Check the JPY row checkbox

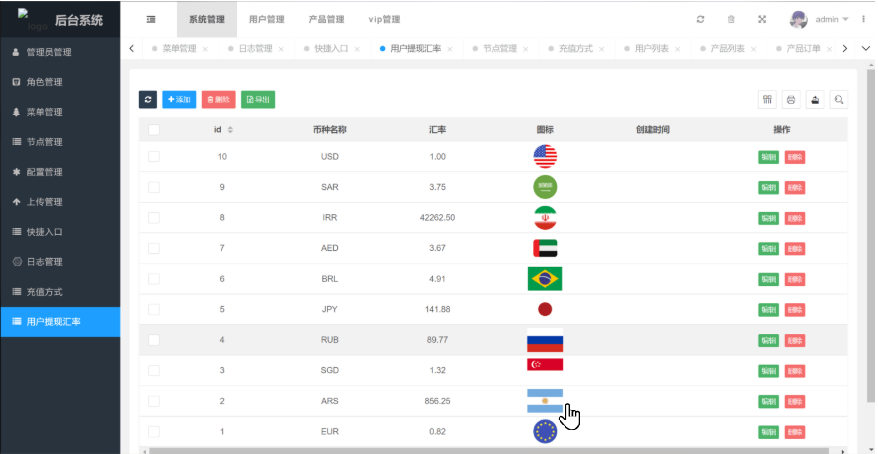click(154, 309)
